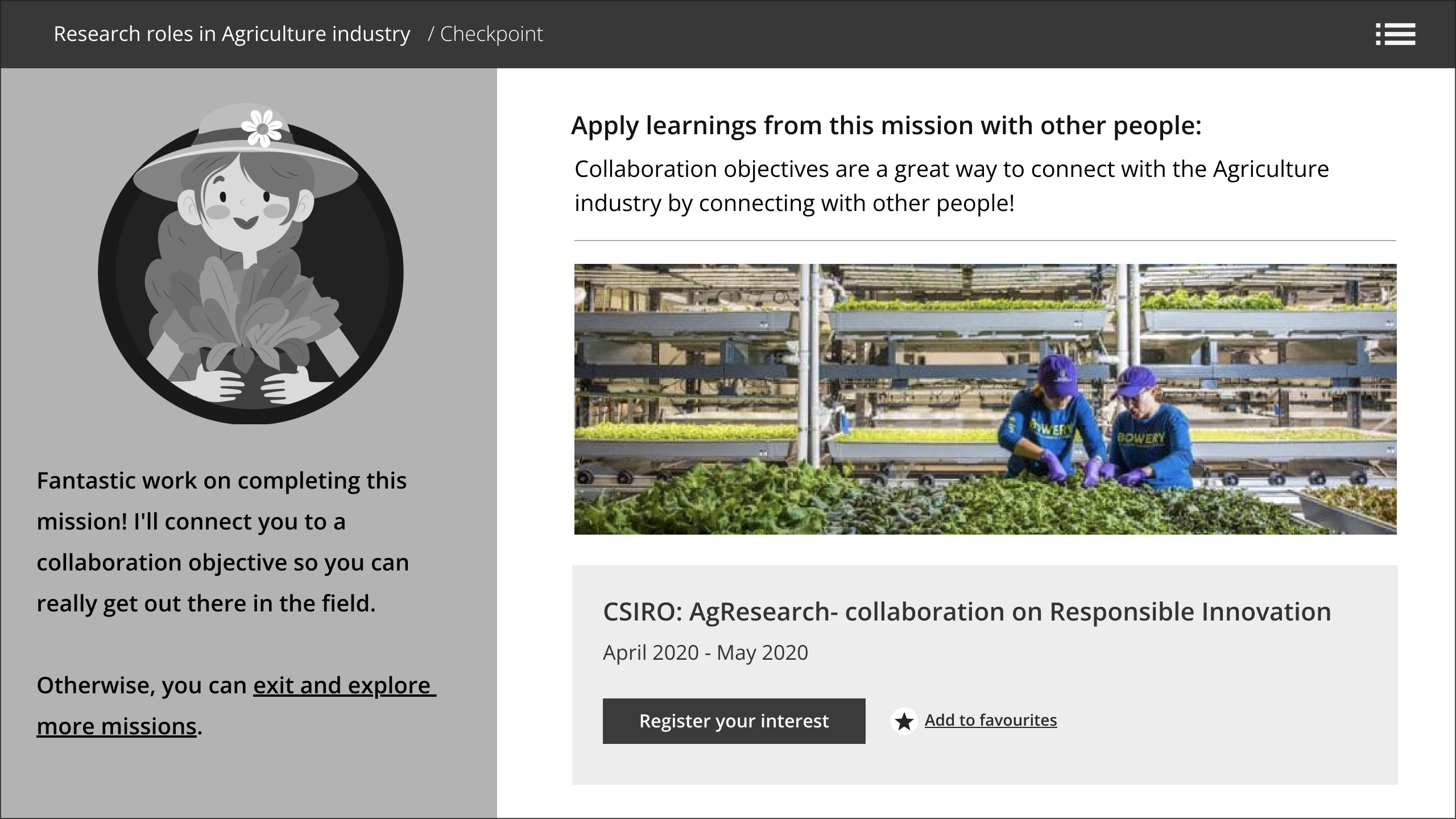This screenshot has height=819, width=1456.
Task: Click the Add to favourites link
Action: point(990,720)
